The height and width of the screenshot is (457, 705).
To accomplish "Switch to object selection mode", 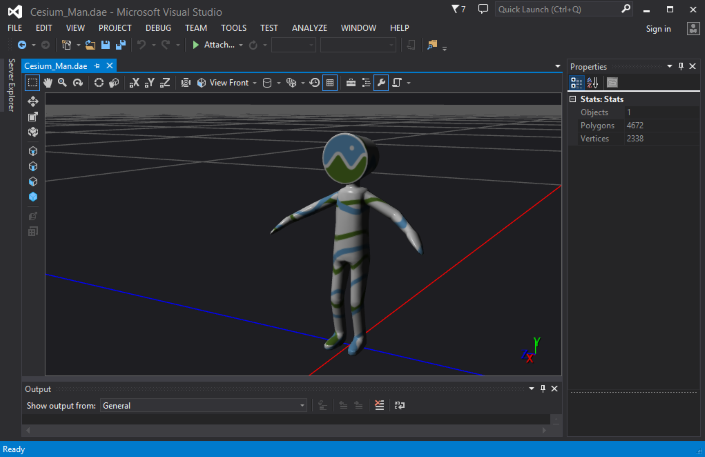I will point(33,197).
